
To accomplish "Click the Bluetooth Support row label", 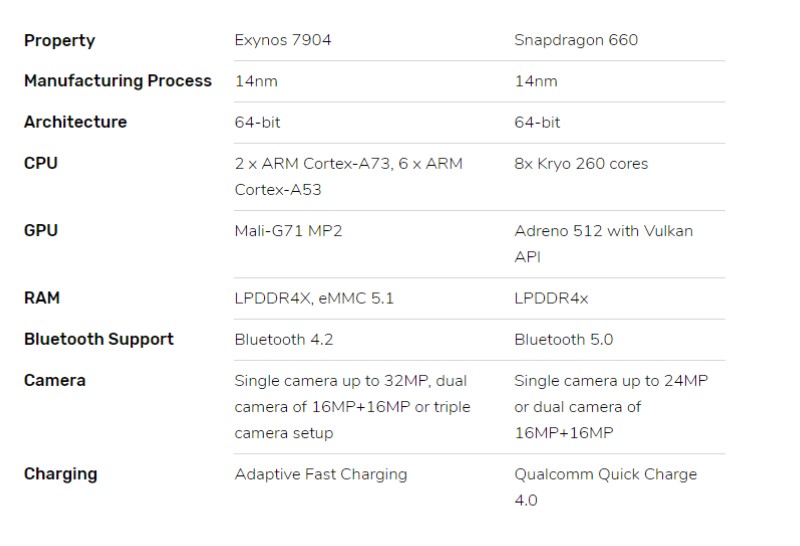I will [x=99, y=339].
